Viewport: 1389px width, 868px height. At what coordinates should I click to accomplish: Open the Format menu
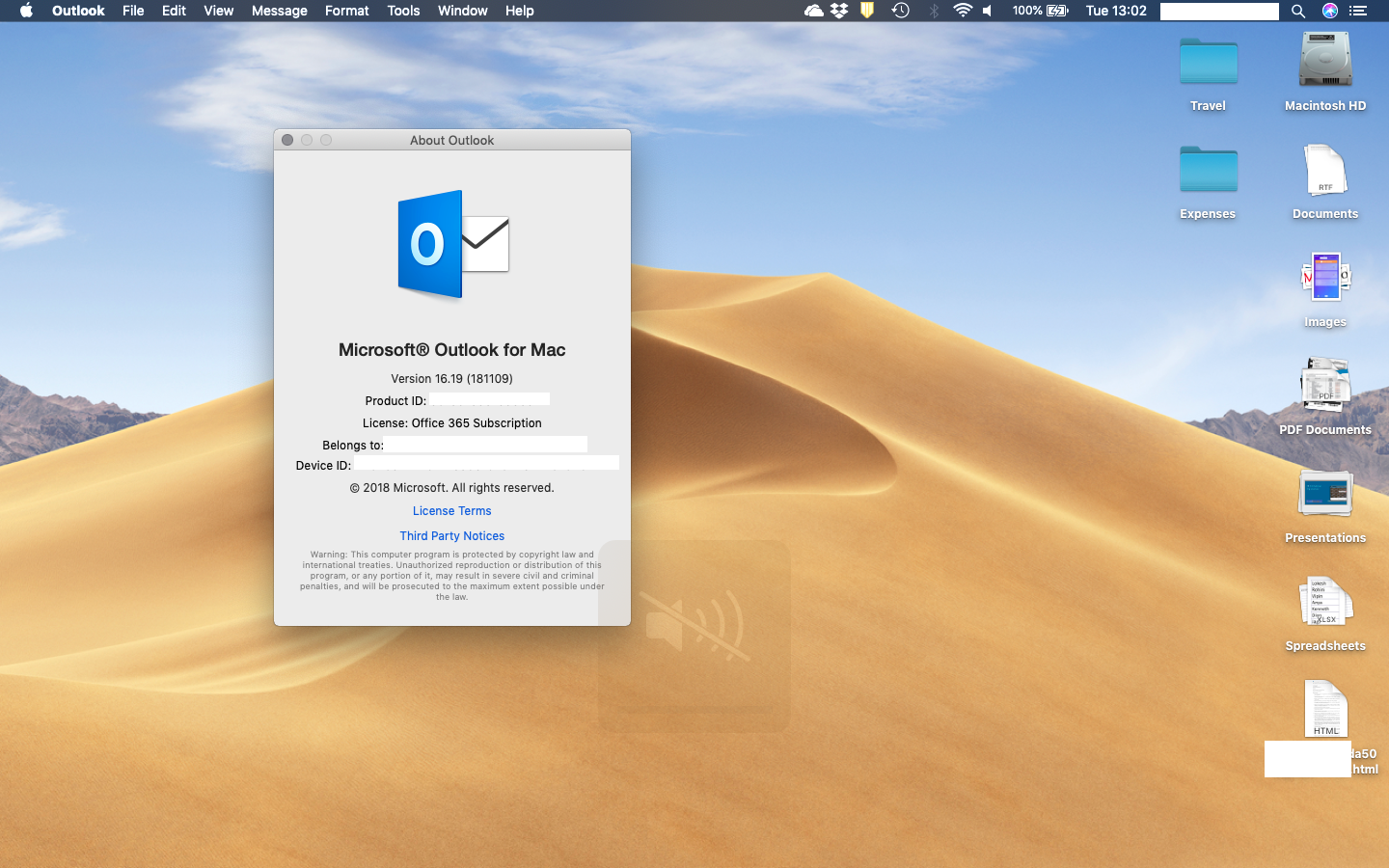pyautogui.click(x=346, y=11)
